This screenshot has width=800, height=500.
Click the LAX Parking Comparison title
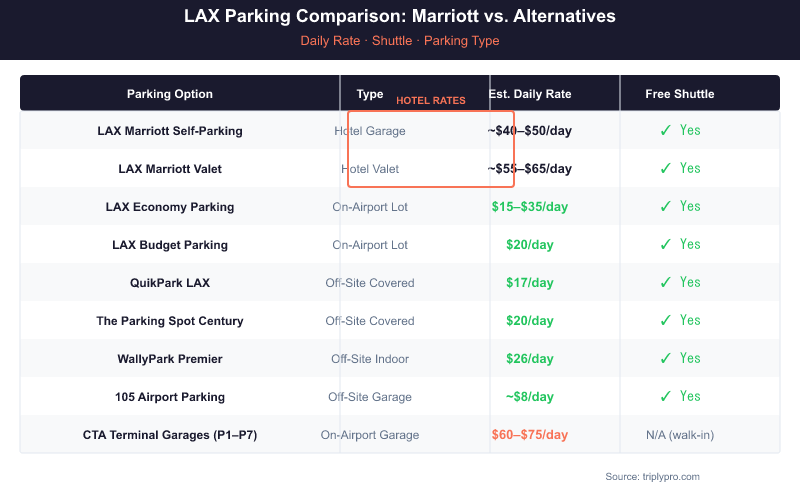coord(400,17)
